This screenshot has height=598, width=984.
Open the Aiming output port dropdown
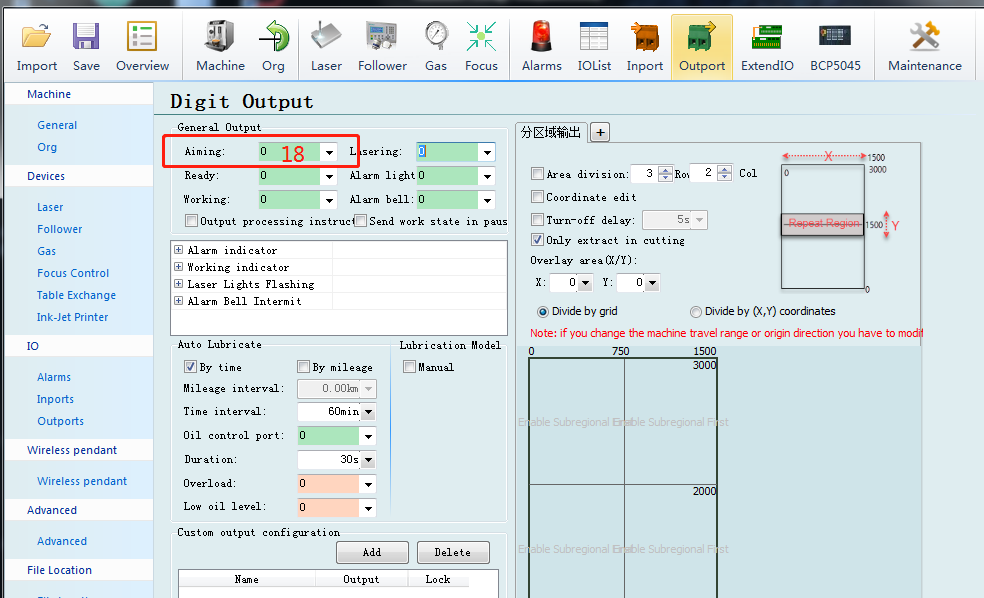click(329, 152)
